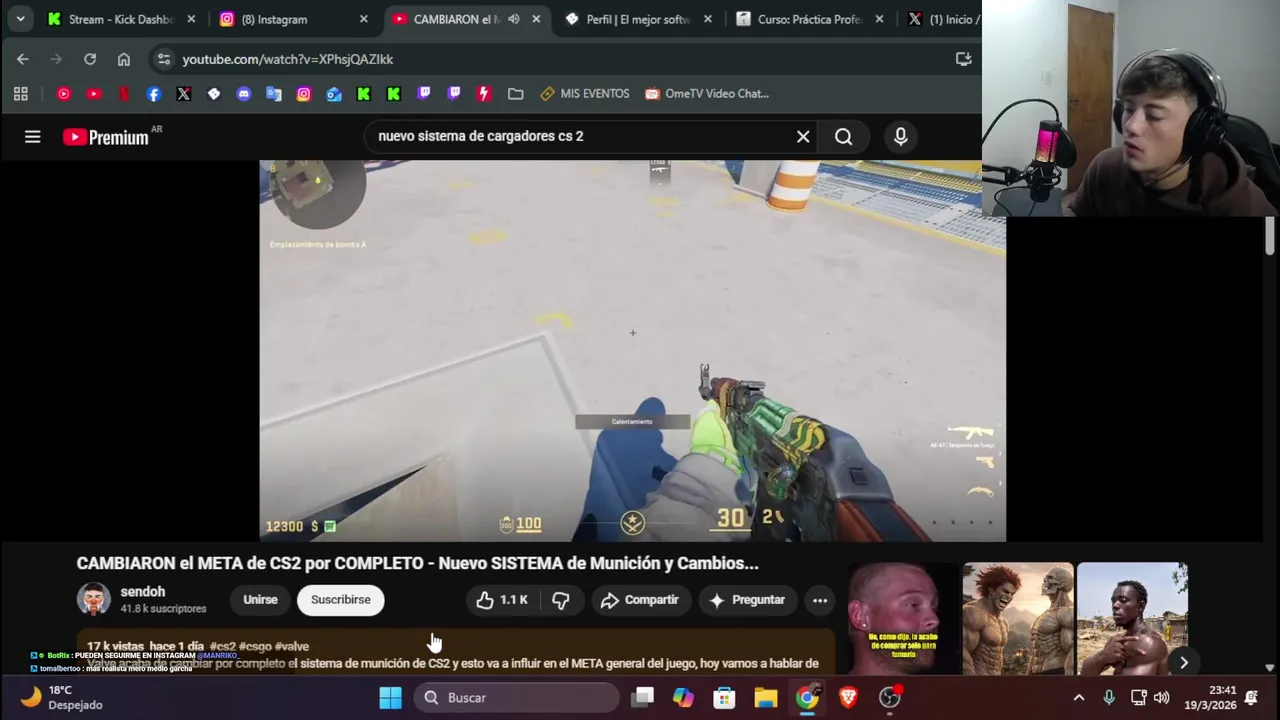Click the install app icon in address bar
Screen dimensions: 1280x720
tap(964, 59)
